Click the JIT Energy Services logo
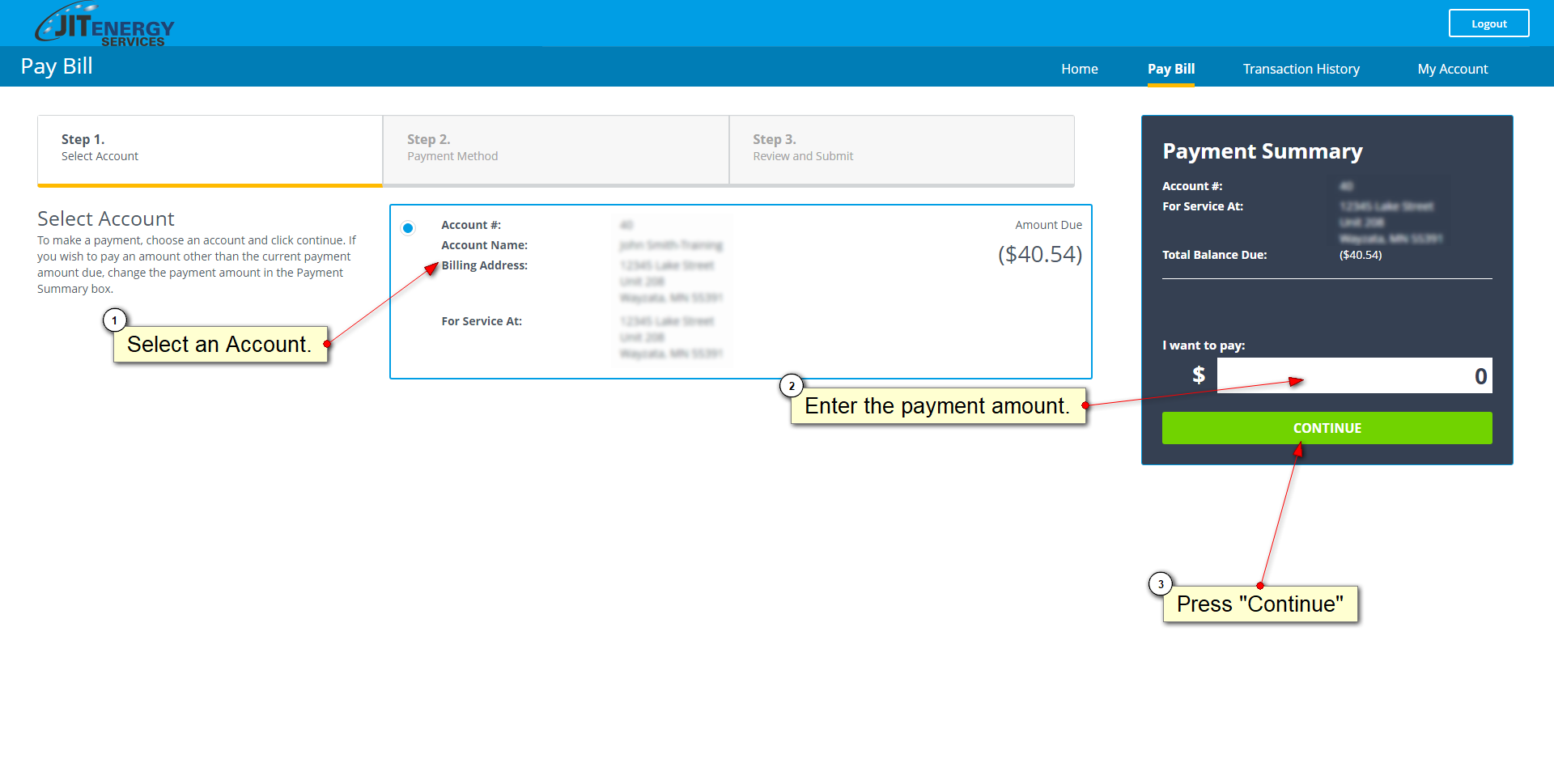1554x784 pixels. pos(104,24)
